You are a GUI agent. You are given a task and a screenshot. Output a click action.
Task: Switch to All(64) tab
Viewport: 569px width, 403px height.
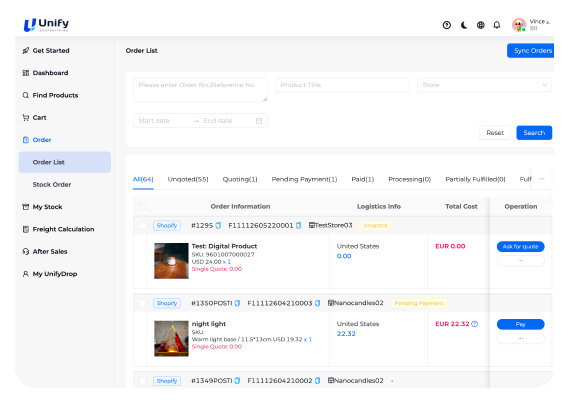point(143,179)
